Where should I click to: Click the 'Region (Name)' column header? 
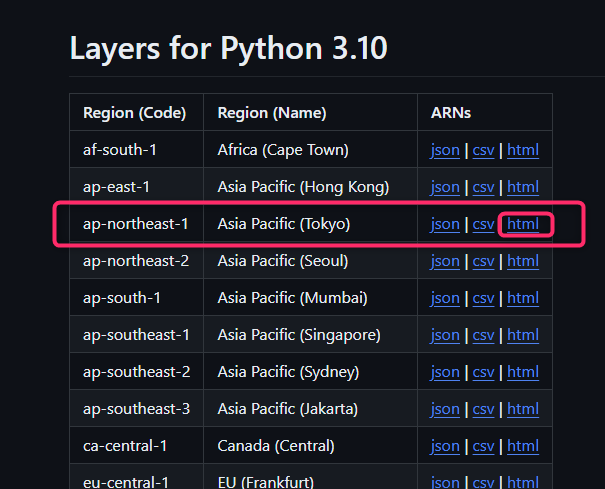click(310, 112)
